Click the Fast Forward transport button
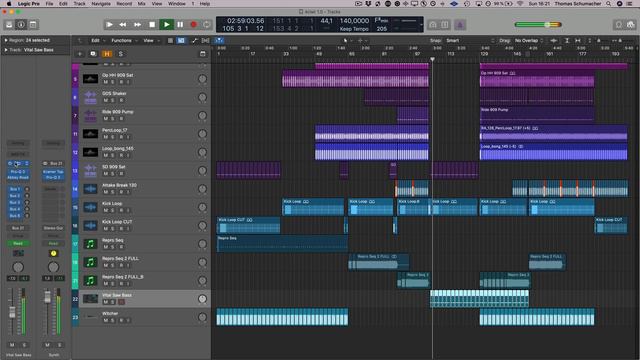640x360 pixels. 138,25
